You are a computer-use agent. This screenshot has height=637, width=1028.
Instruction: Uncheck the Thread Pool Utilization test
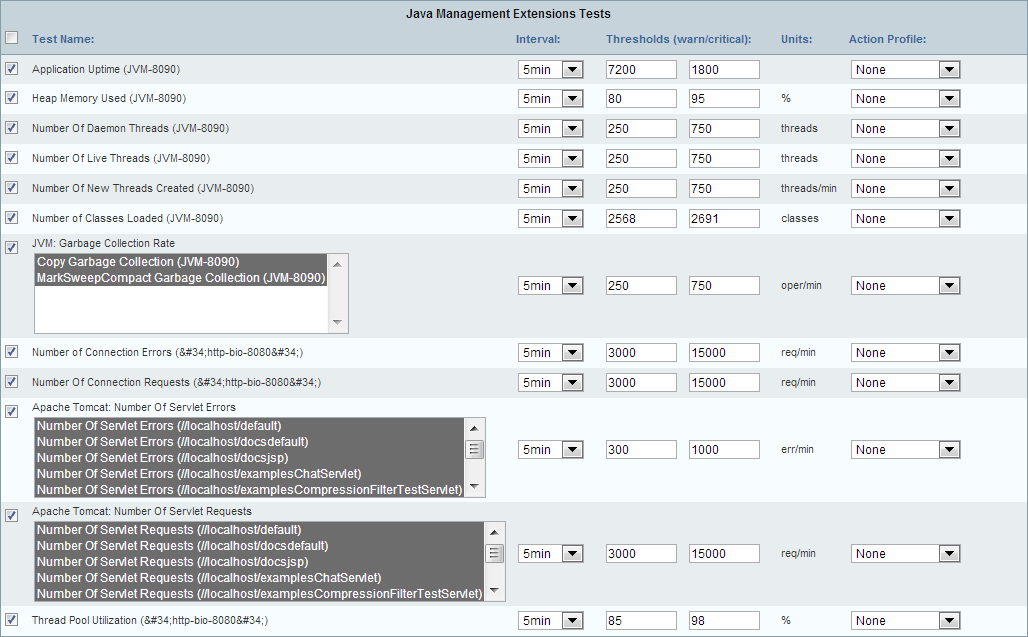[10, 620]
